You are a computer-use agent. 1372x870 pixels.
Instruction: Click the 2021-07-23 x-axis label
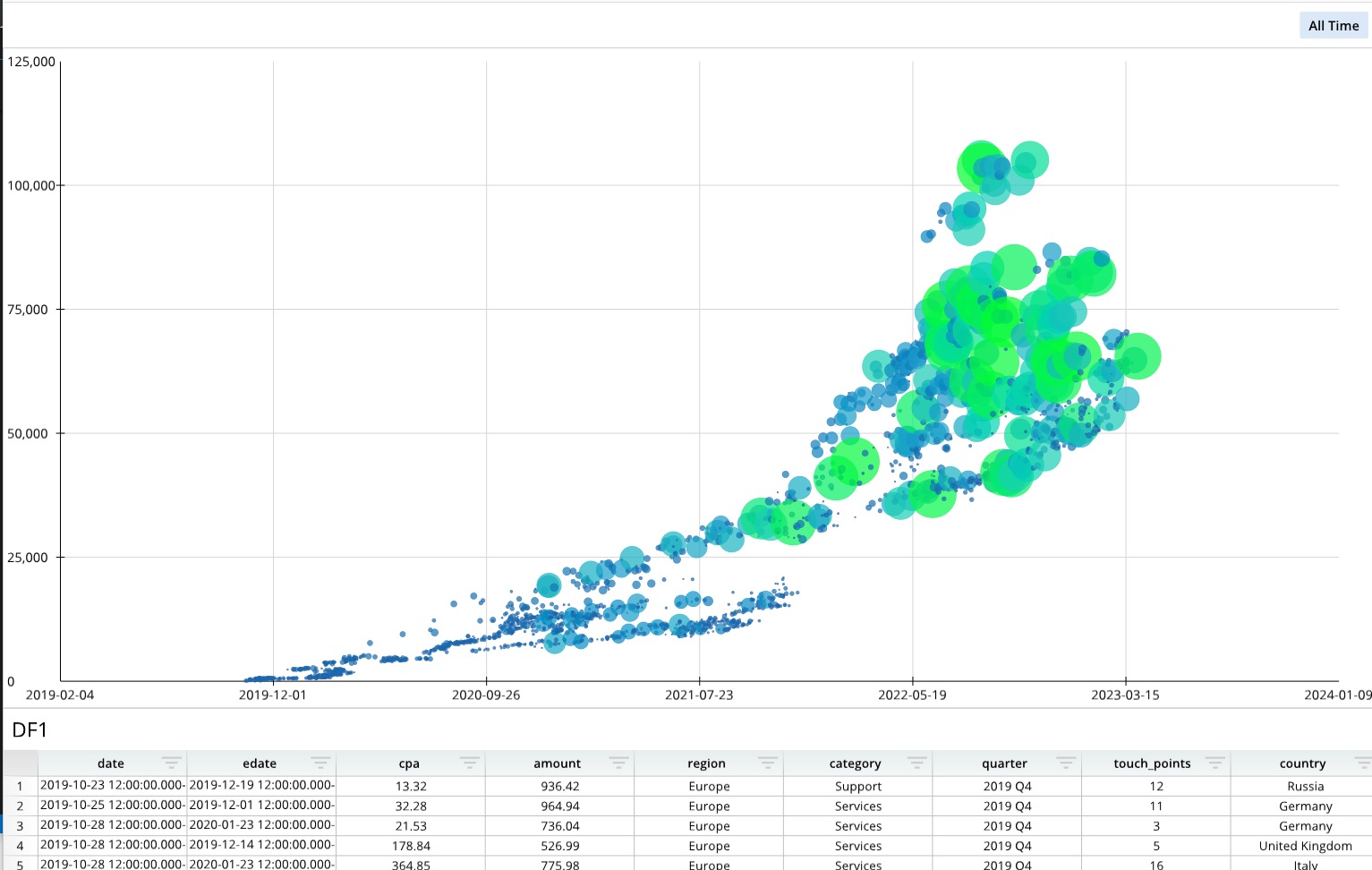699,695
